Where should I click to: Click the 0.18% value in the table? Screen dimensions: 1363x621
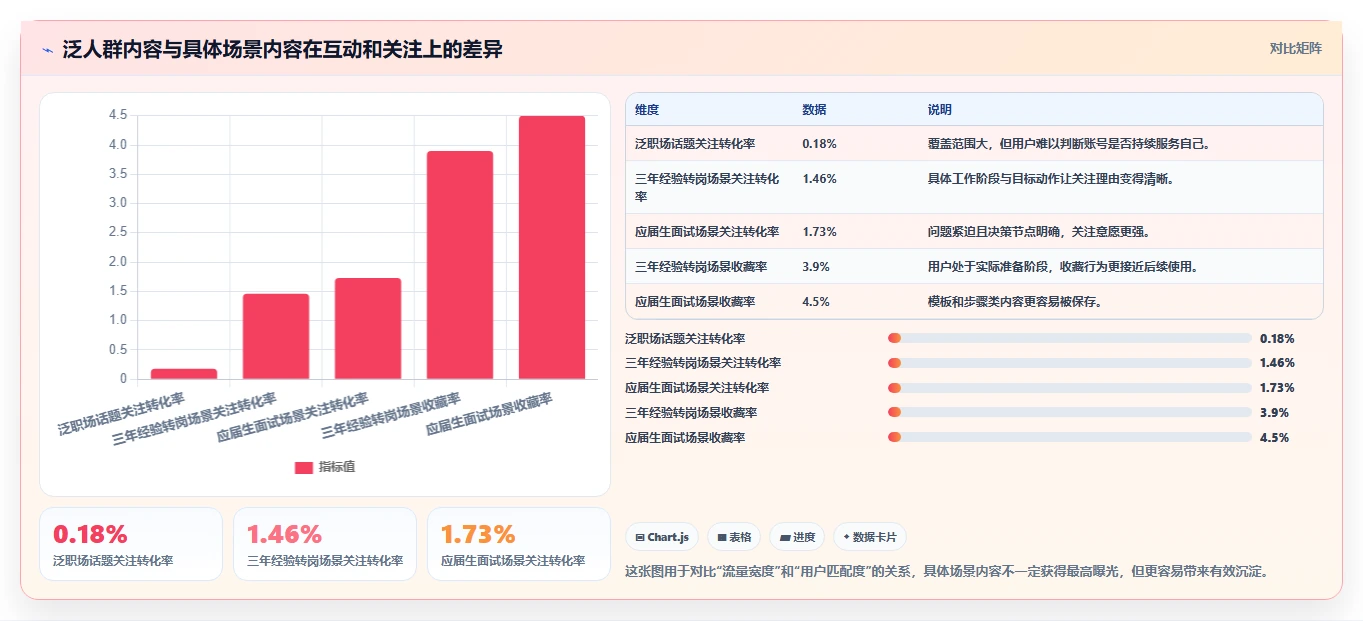pyautogui.click(x=819, y=144)
